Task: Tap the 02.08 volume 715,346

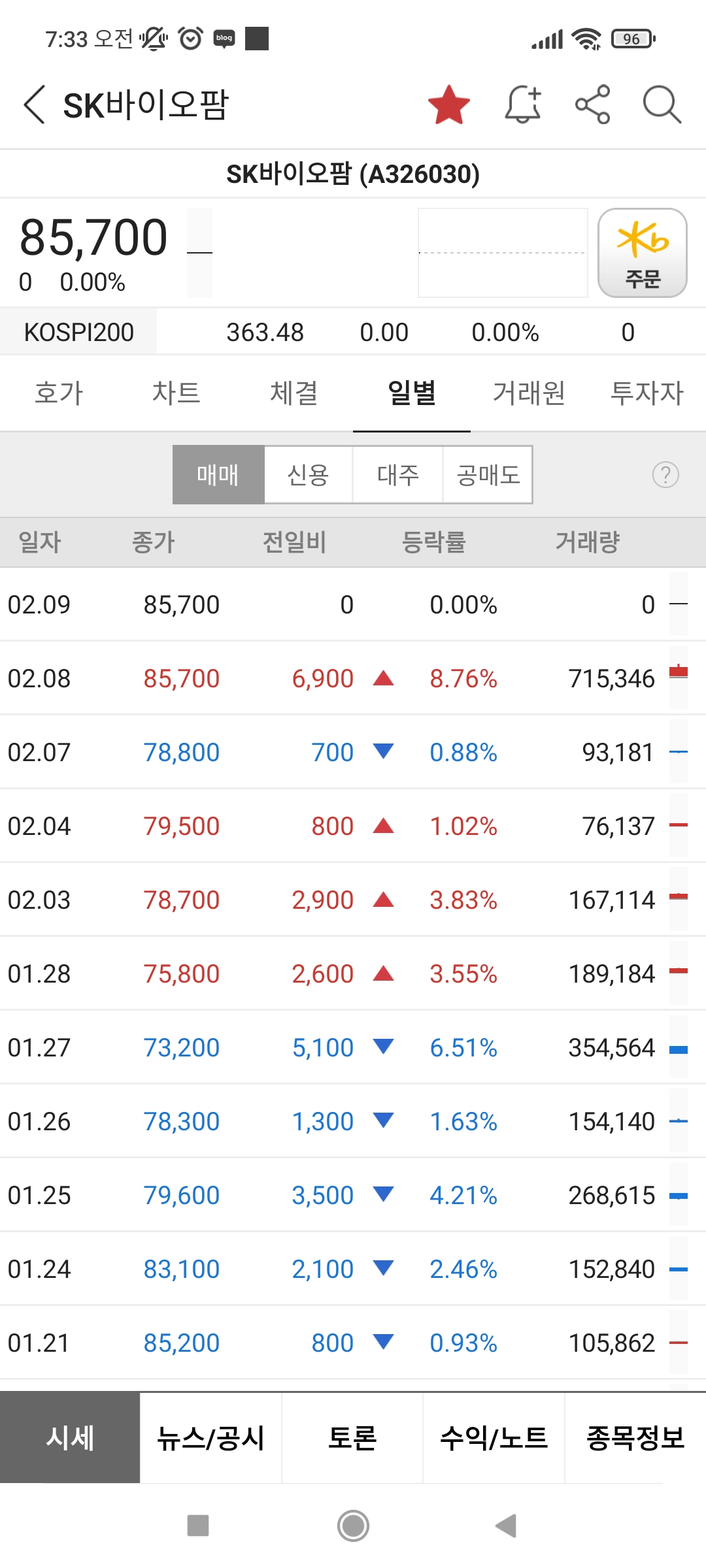Action: pos(611,679)
